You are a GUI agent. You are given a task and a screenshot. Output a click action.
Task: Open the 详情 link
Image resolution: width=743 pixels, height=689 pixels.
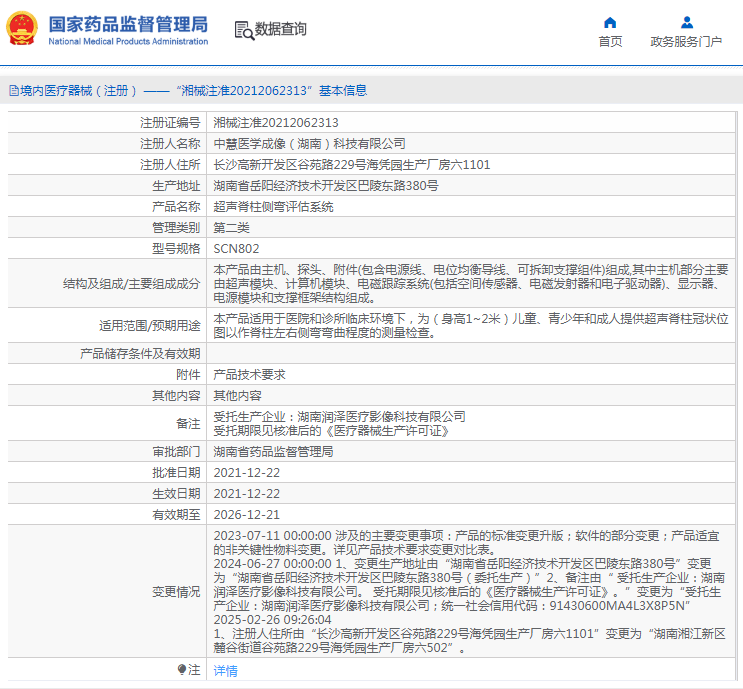226,671
